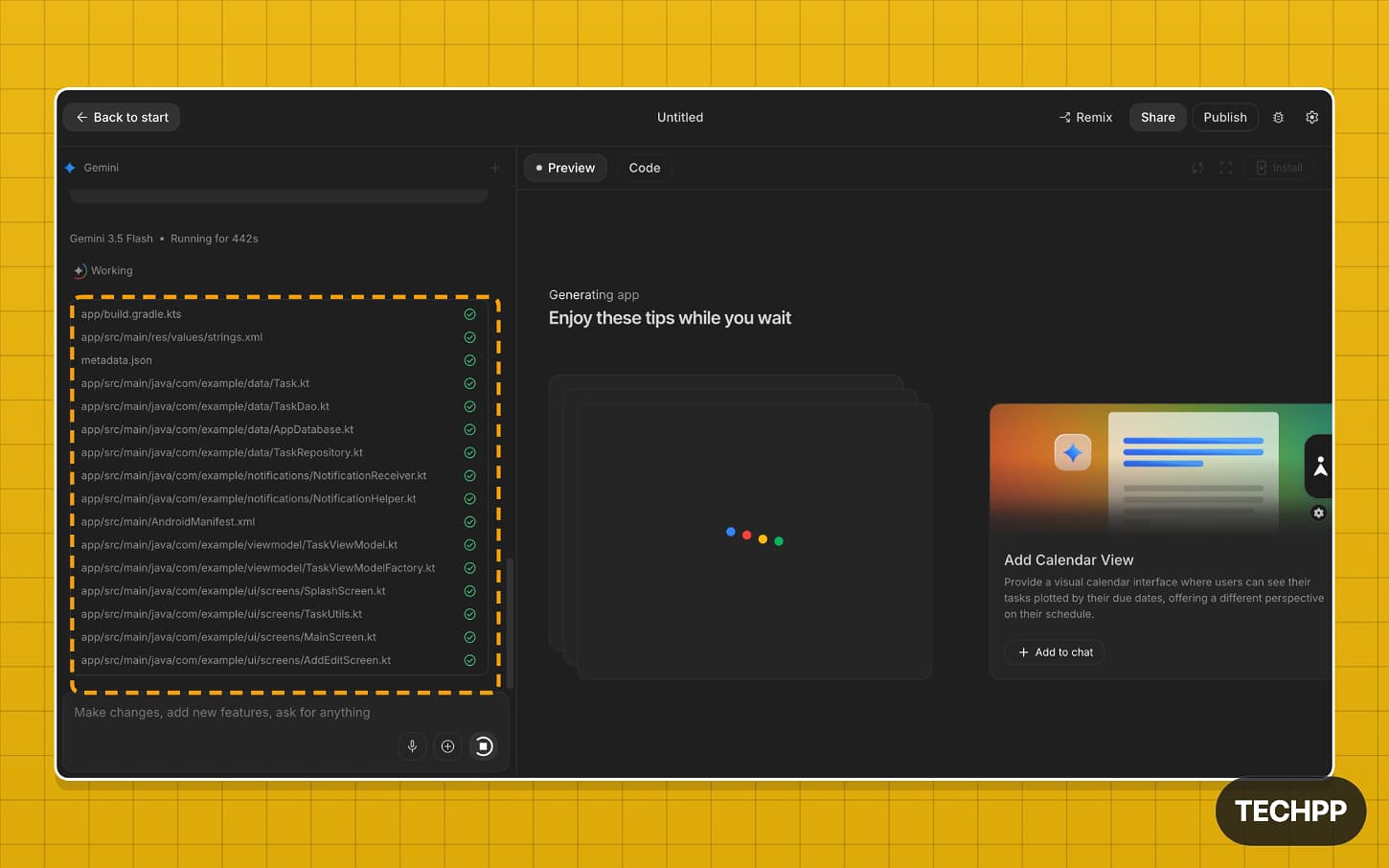Viewport: 1389px width, 868px height.
Task: Click the Gemini sparkle icon
Action: click(x=70, y=168)
